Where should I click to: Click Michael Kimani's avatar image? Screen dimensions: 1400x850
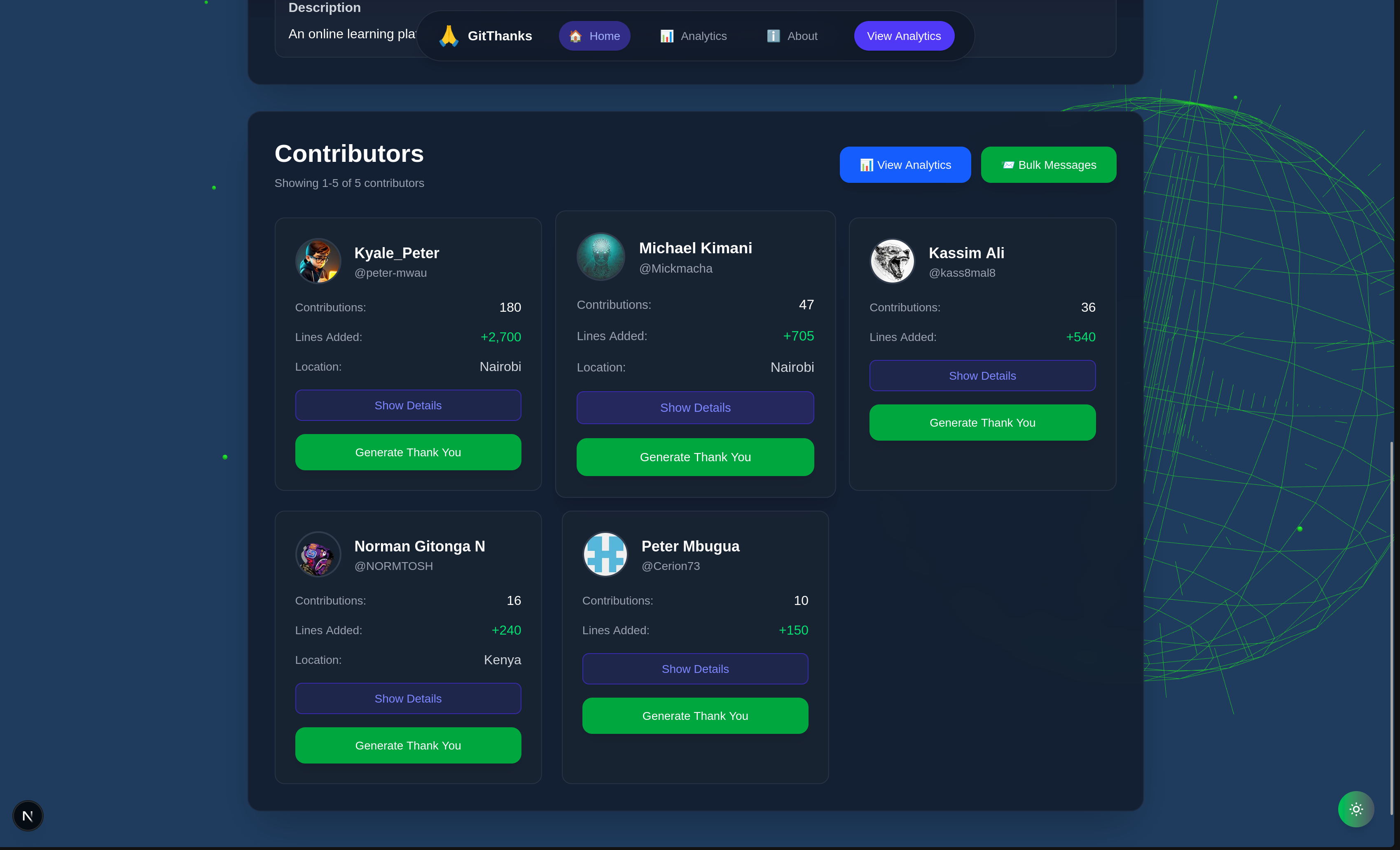pos(601,256)
